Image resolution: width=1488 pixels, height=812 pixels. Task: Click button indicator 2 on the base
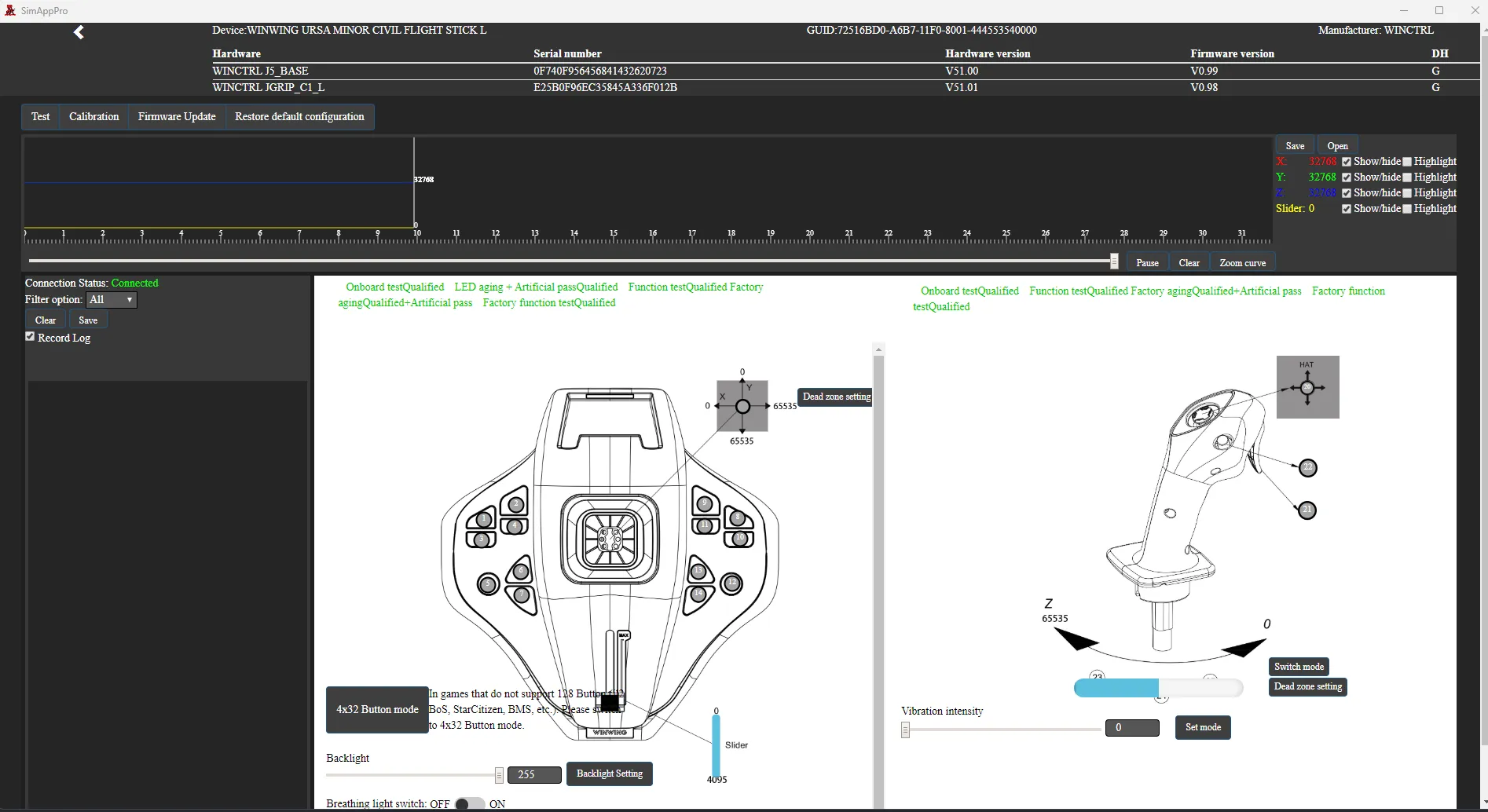pos(515,504)
